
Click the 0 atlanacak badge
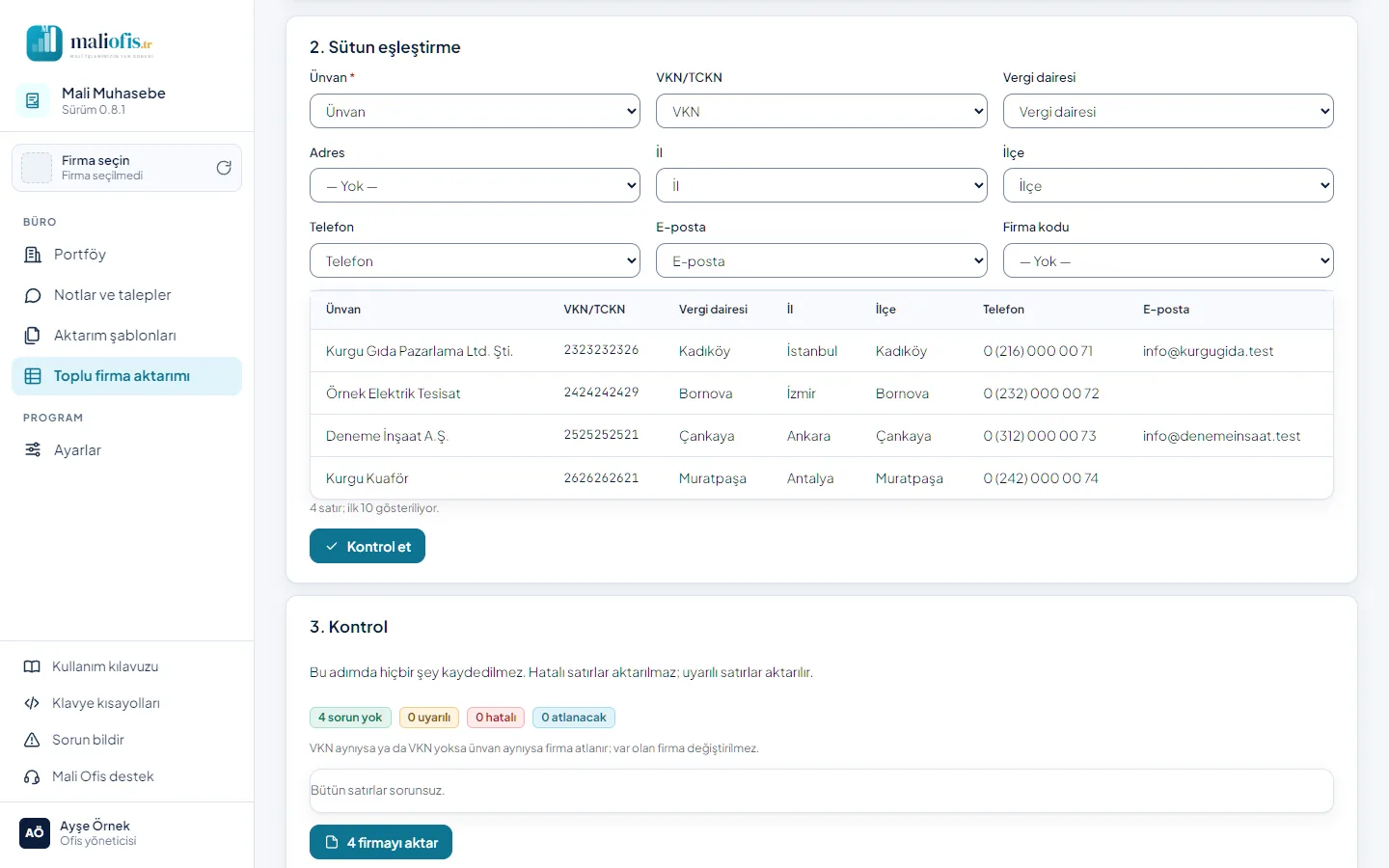[574, 718]
